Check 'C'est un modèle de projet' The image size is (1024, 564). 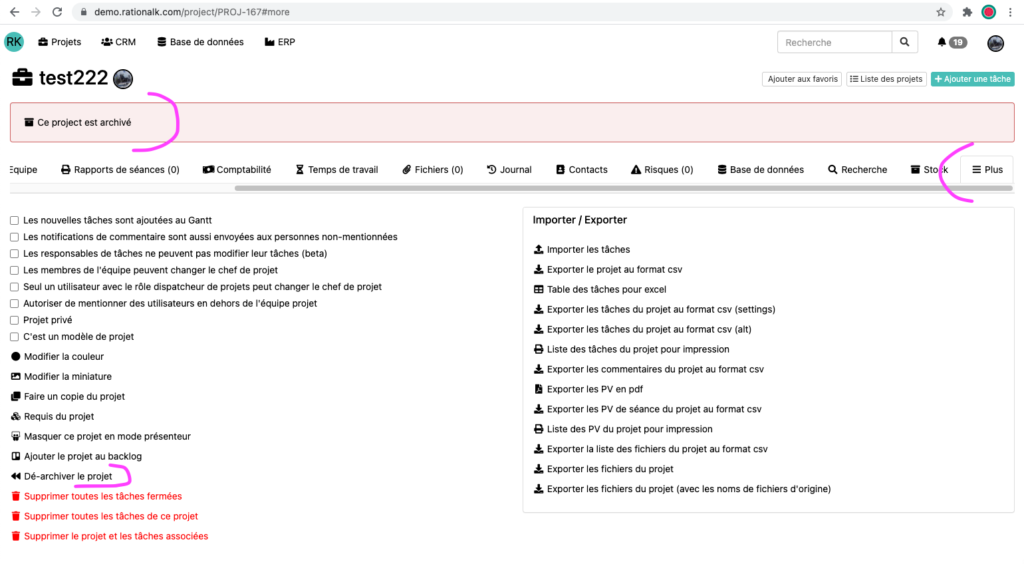point(15,337)
